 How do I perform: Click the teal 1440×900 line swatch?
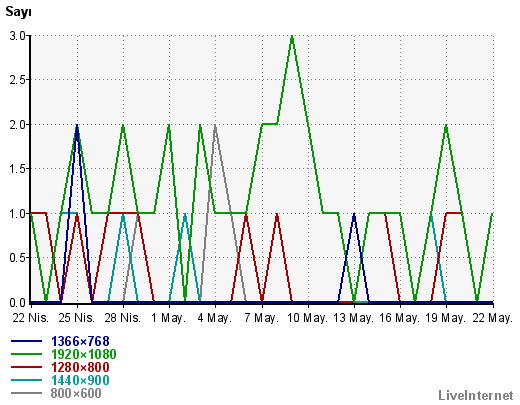click(x=27, y=380)
